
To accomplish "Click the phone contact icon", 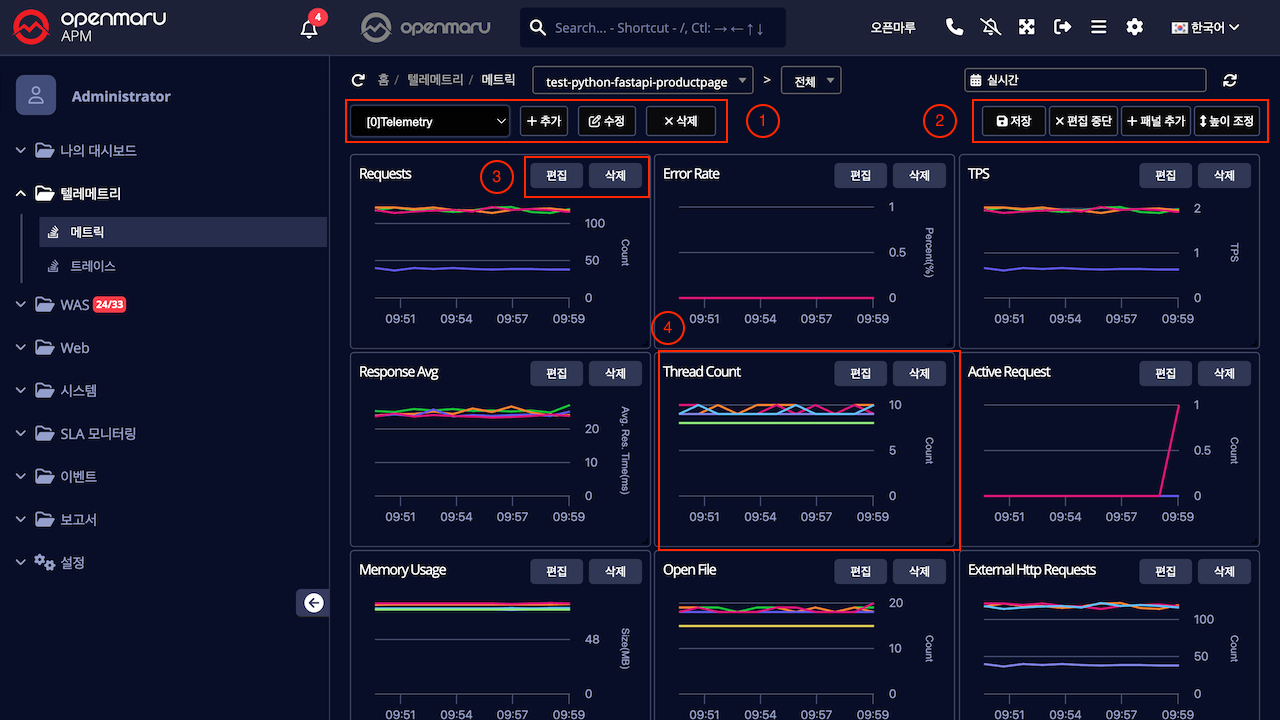I will (954, 28).
